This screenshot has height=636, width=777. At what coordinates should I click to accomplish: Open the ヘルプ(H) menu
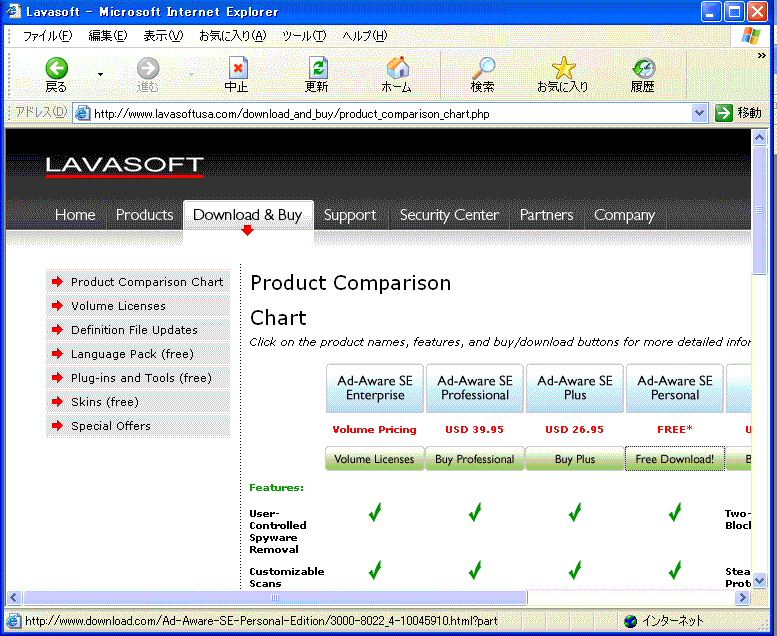click(365, 36)
